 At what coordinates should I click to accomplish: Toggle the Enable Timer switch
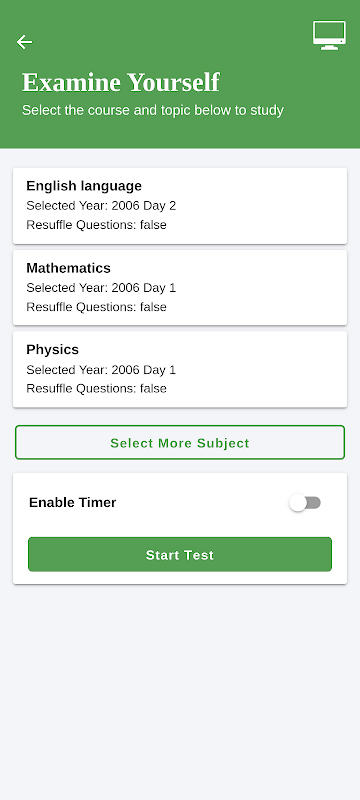click(305, 503)
